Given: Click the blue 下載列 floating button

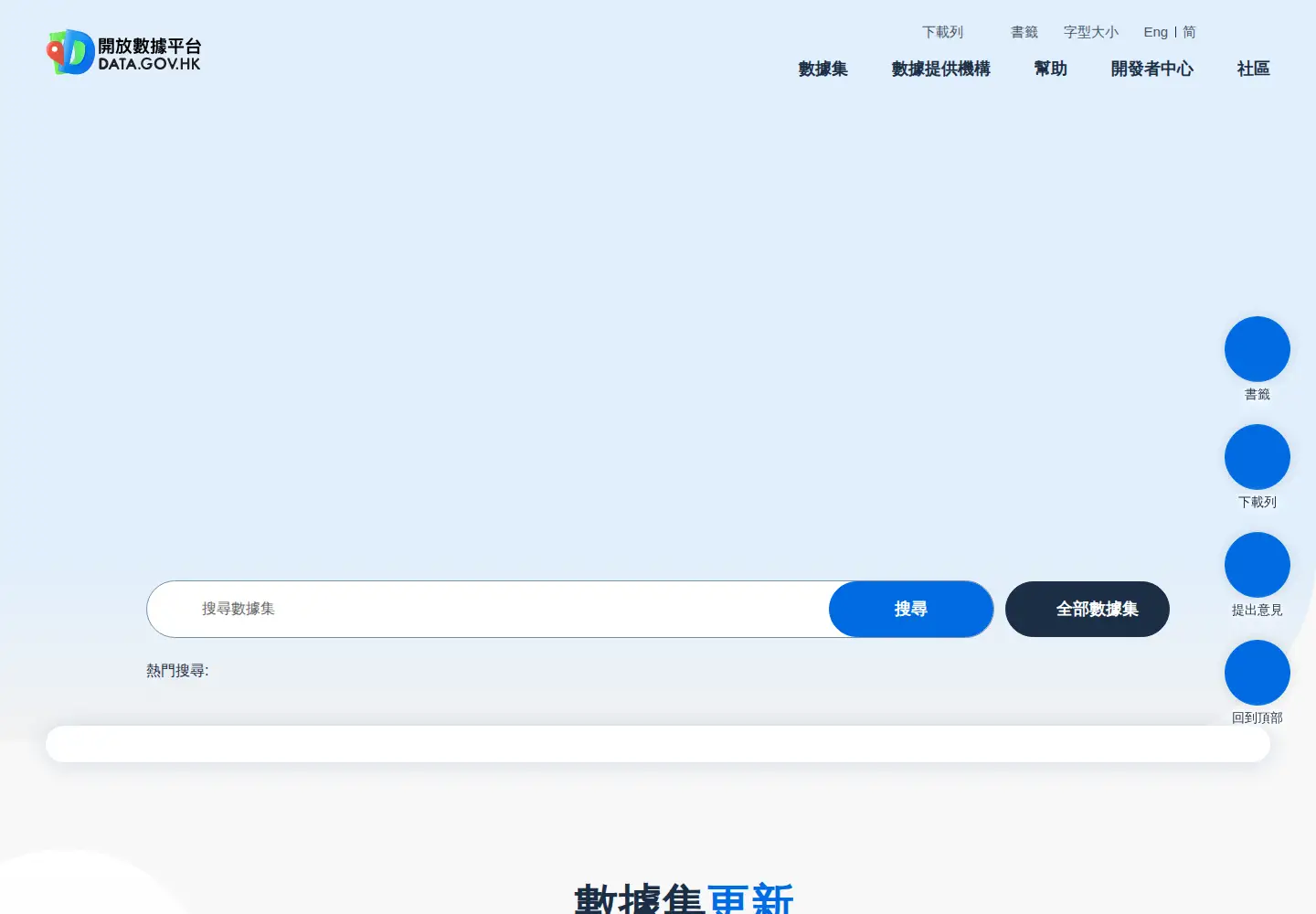Looking at the screenshot, I should [1257, 457].
